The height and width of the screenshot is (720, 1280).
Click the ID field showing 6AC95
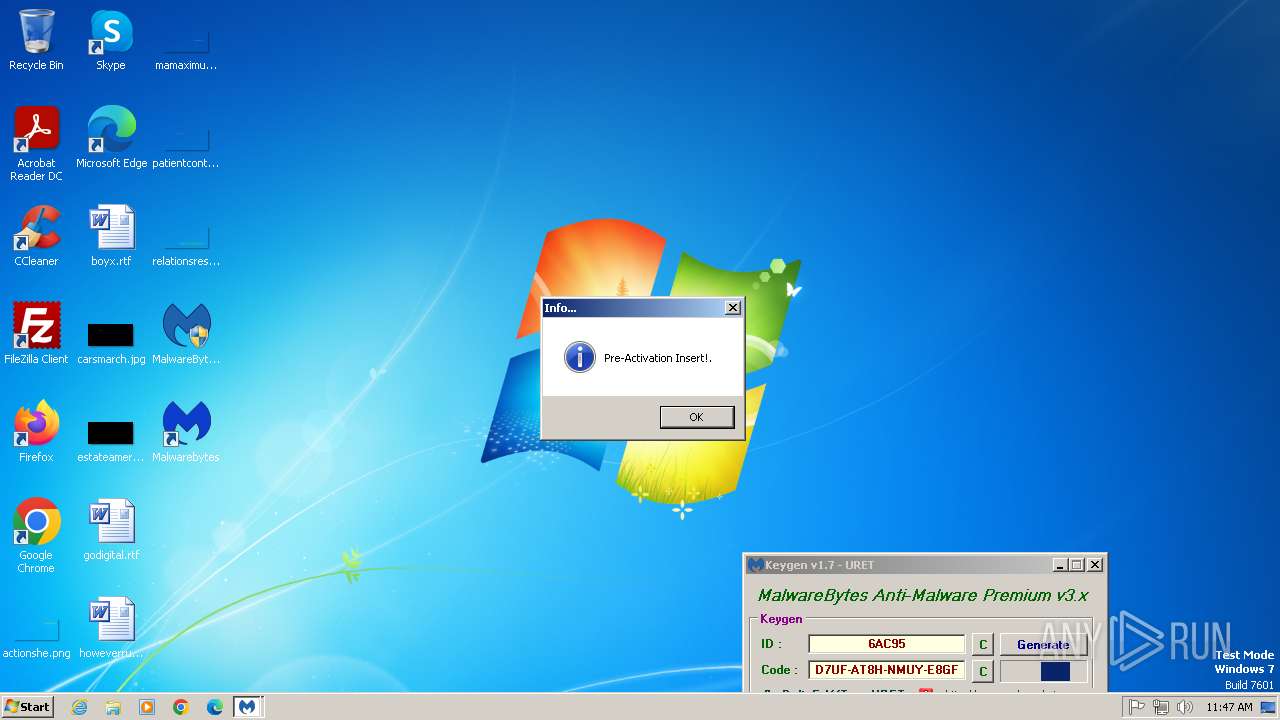point(887,644)
